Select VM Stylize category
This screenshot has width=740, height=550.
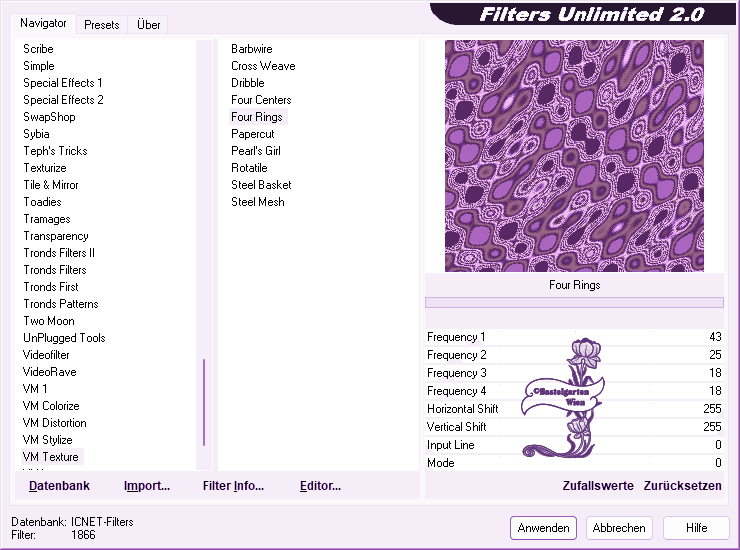48,440
